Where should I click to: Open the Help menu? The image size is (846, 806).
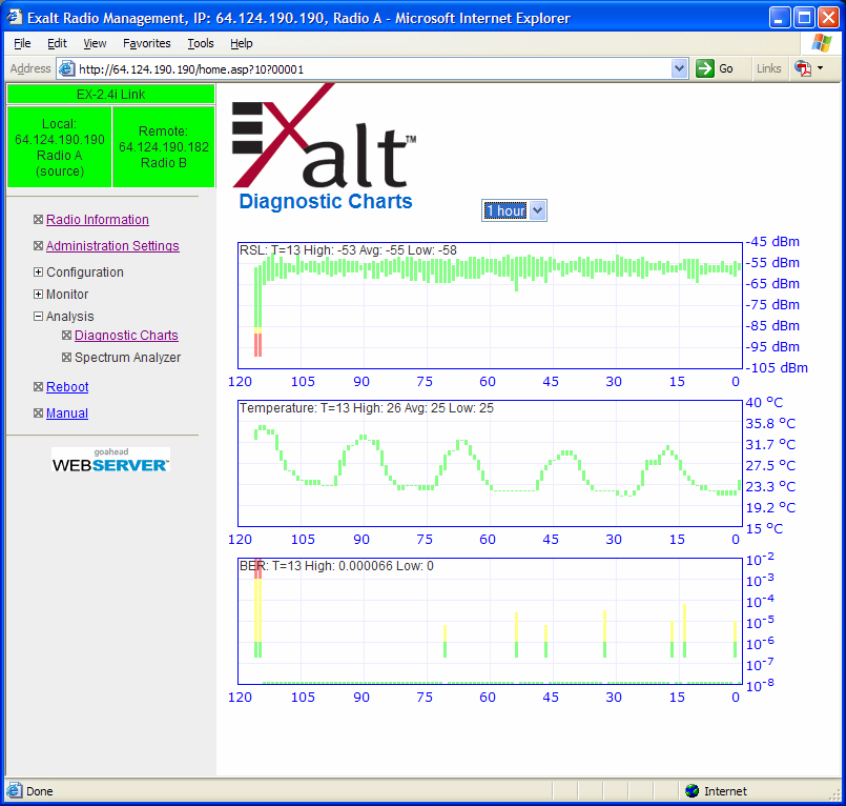point(241,43)
